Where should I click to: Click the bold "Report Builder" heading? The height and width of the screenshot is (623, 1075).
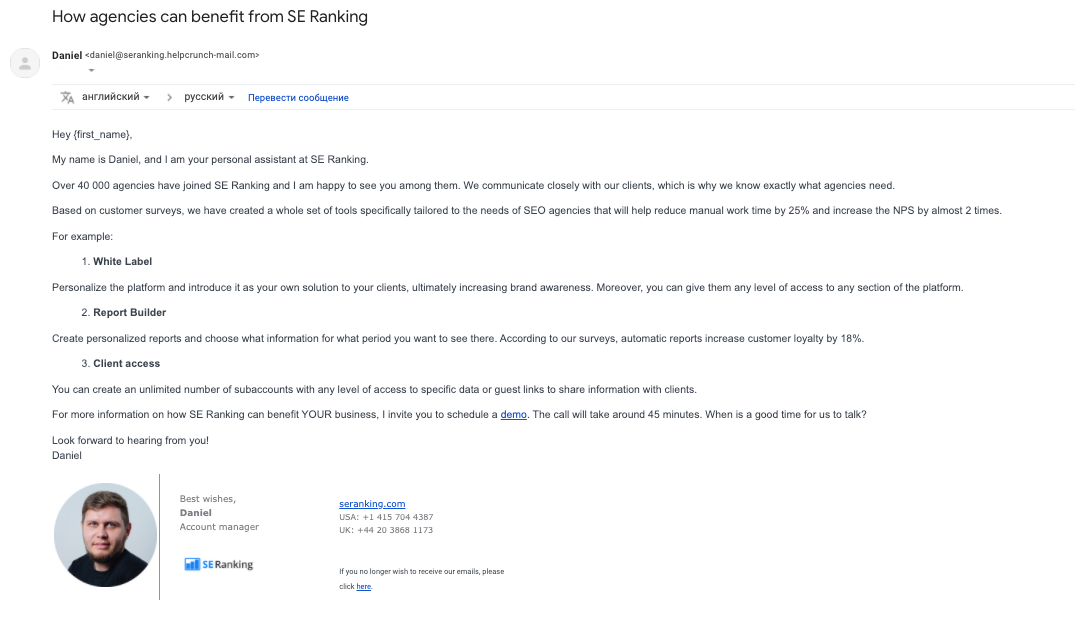(x=131, y=312)
